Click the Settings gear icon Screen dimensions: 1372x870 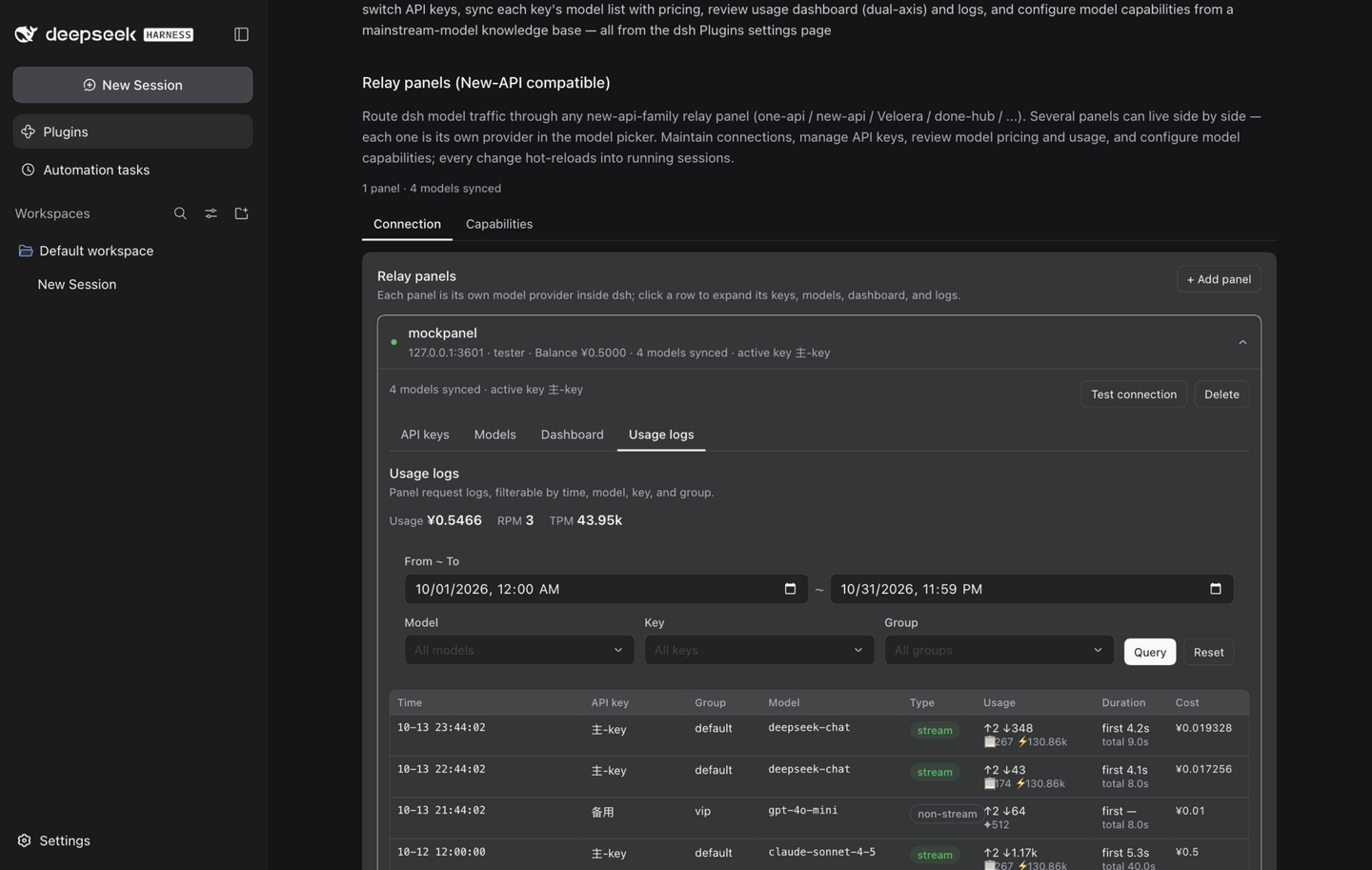click(x=24, y=840)
